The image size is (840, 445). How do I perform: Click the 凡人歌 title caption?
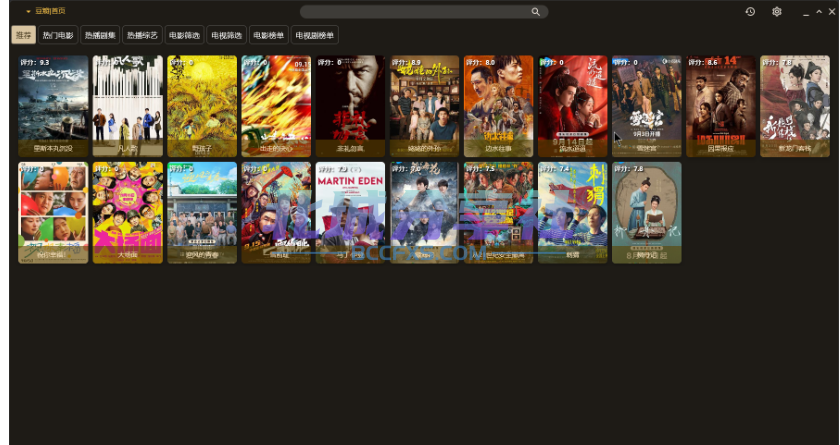pos(128,148)
